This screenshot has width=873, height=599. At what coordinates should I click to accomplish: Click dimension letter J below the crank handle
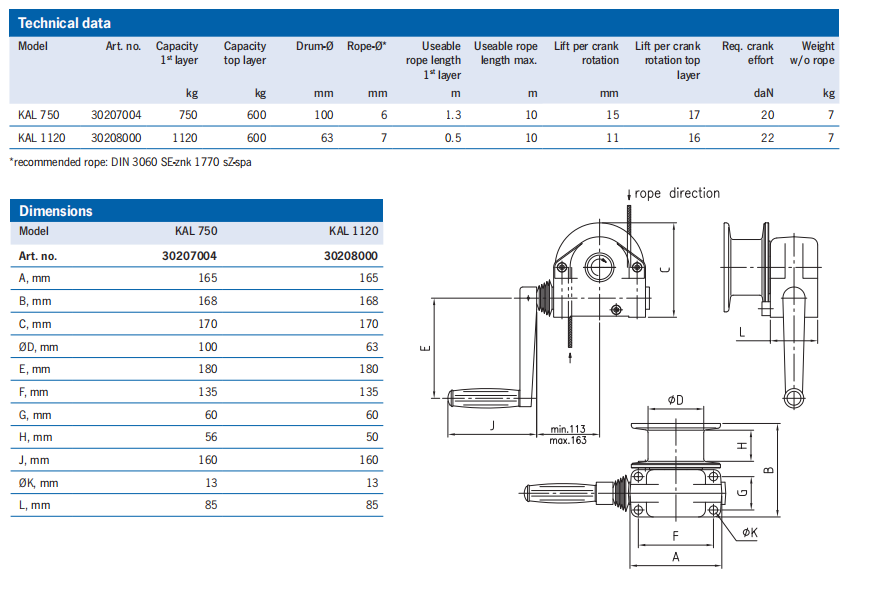click(x=491, y=424)
